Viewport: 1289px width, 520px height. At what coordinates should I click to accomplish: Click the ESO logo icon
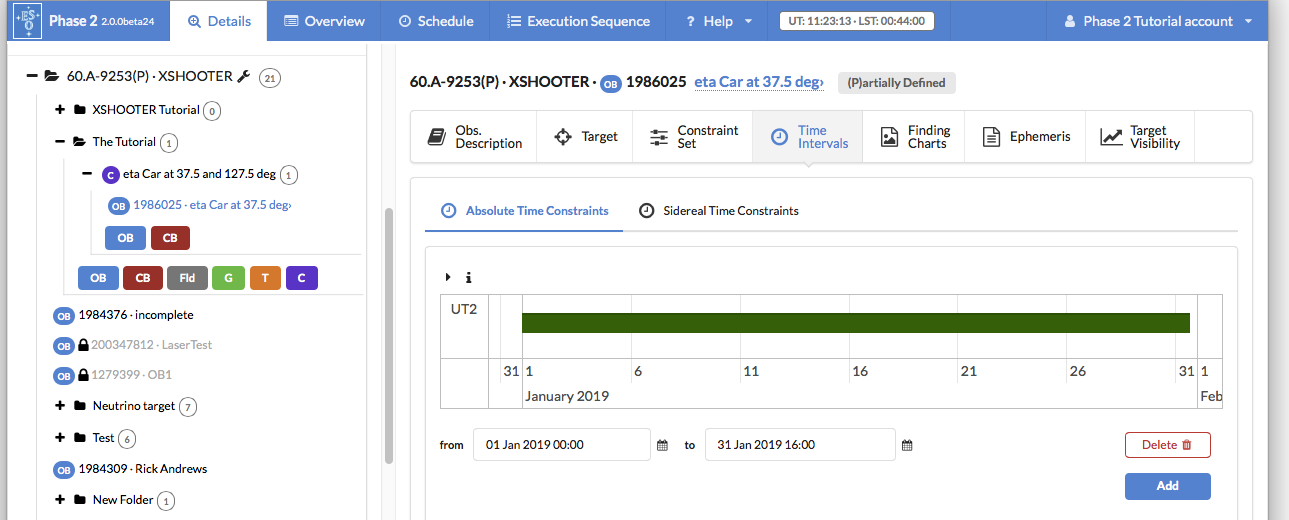tap(27, 21)
